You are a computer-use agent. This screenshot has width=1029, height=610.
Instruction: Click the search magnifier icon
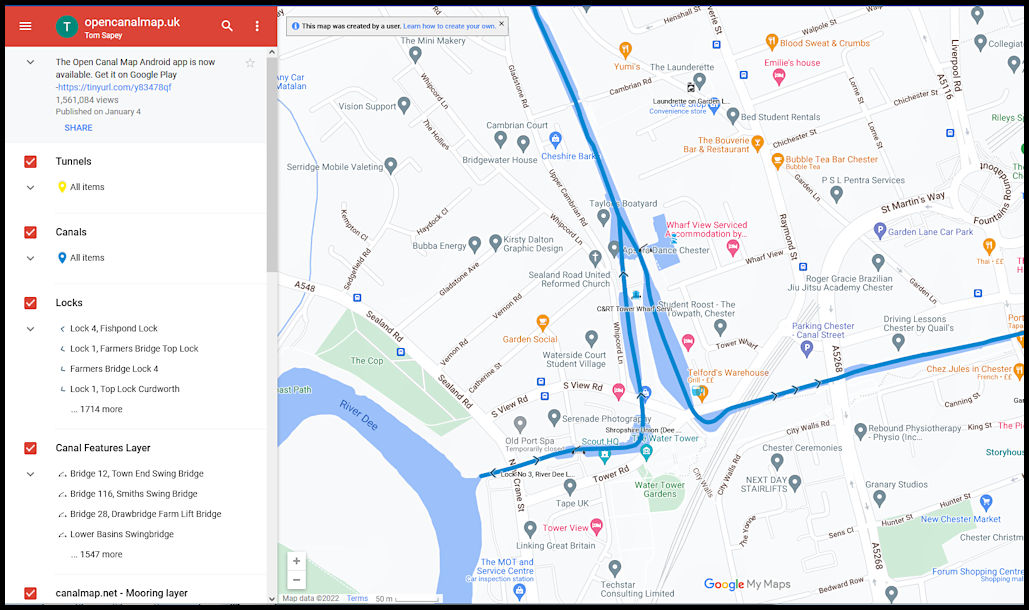point(227,26)
